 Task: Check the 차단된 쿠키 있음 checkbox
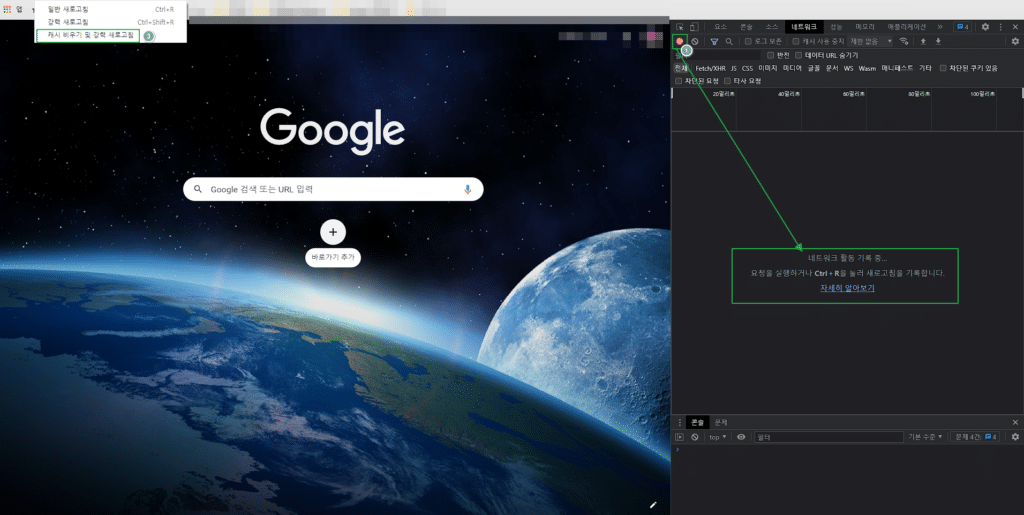[943, 68]
